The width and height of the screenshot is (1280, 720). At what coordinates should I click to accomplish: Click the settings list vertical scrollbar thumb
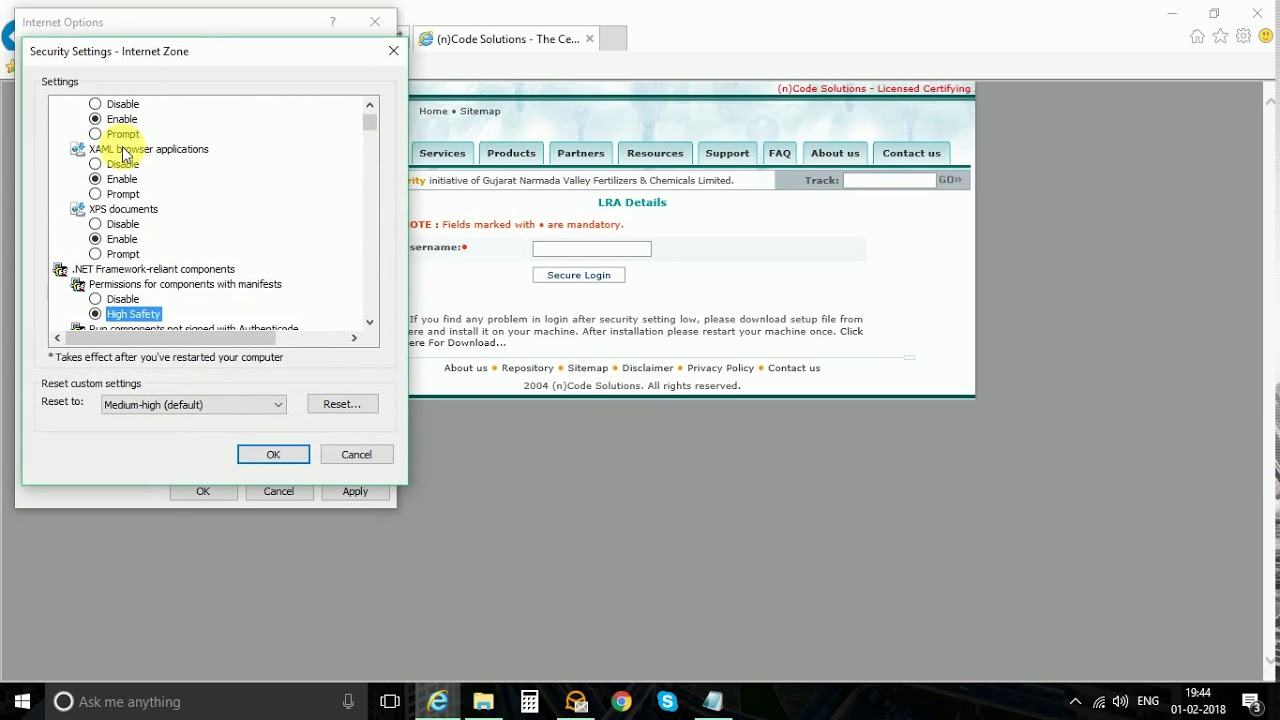tap(370, 121)
